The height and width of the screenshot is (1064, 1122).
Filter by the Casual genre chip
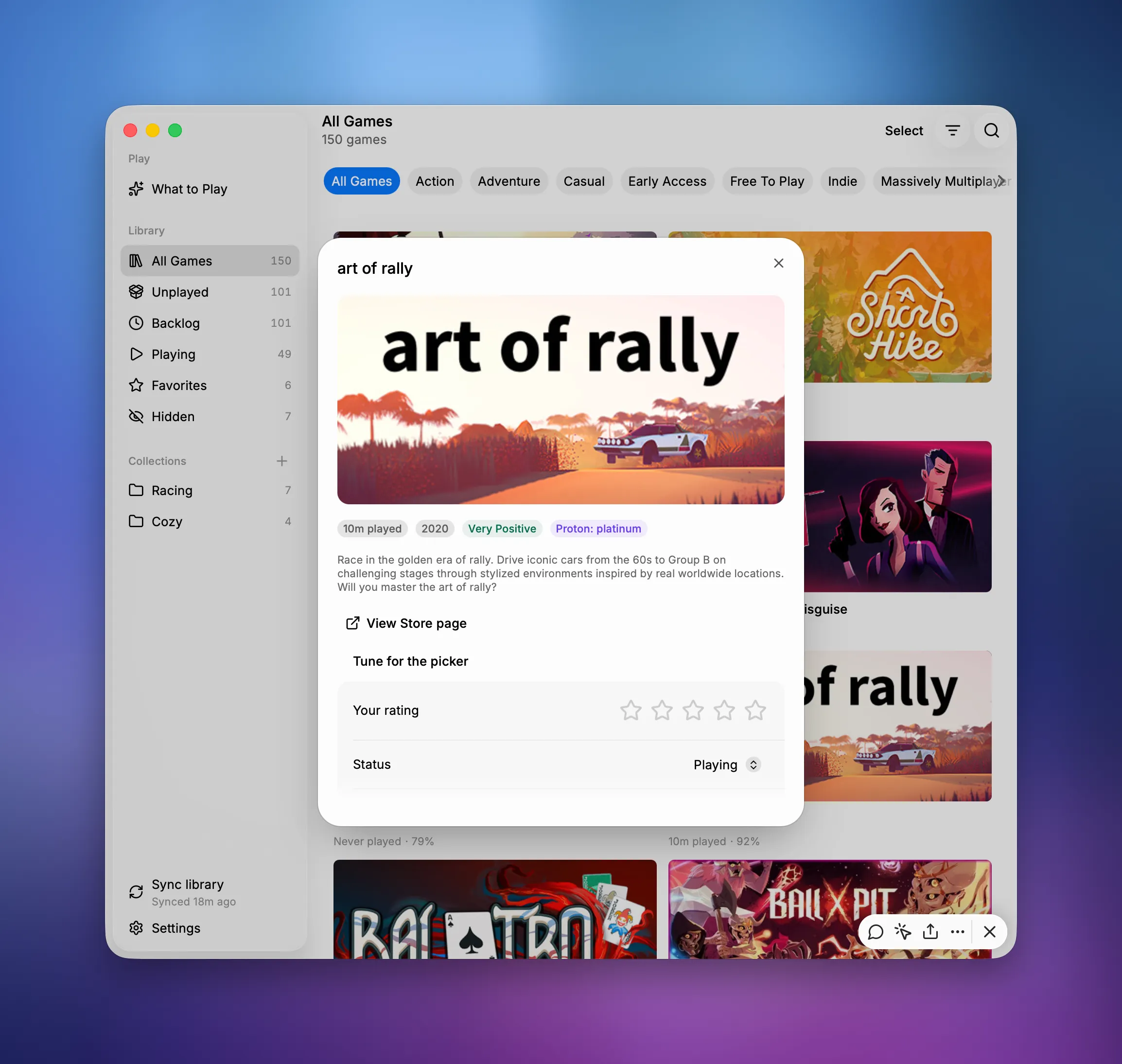coord(584,181)
